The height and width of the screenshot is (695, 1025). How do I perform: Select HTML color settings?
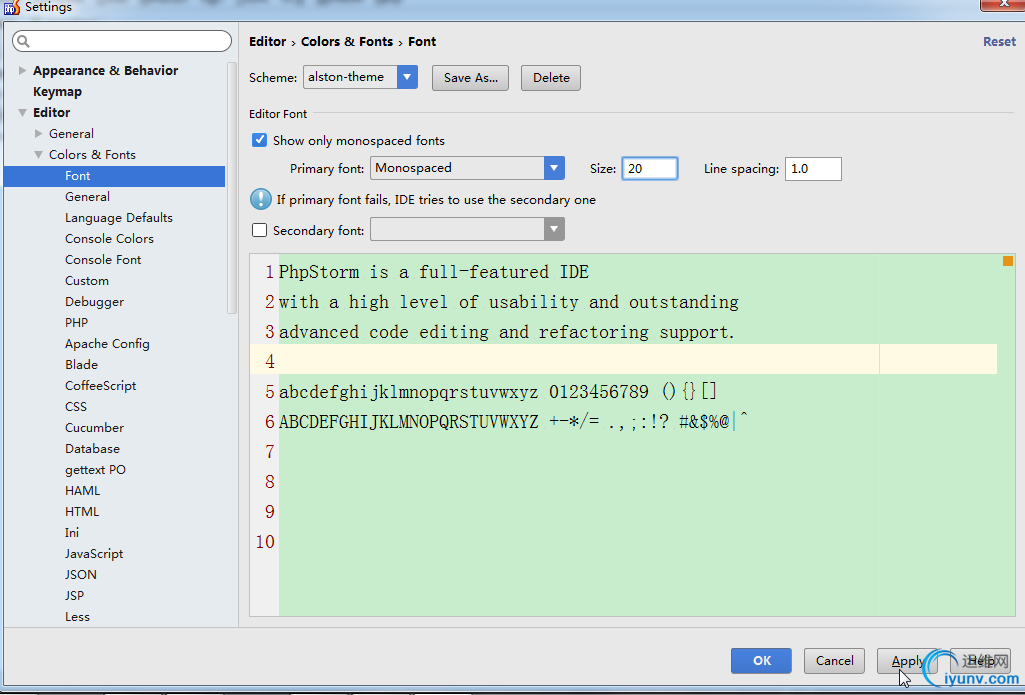[82, 511]
